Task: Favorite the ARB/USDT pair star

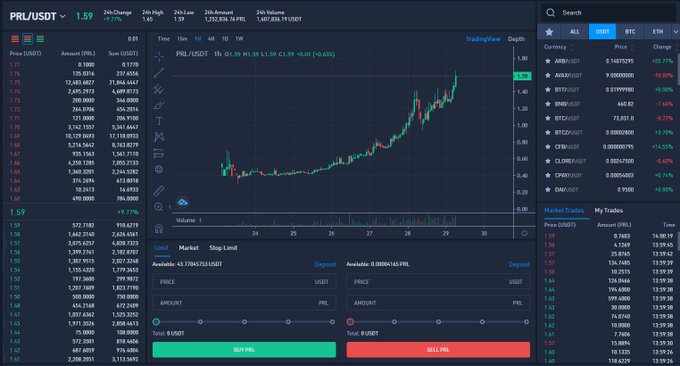Action: click(x=548, y=61)
